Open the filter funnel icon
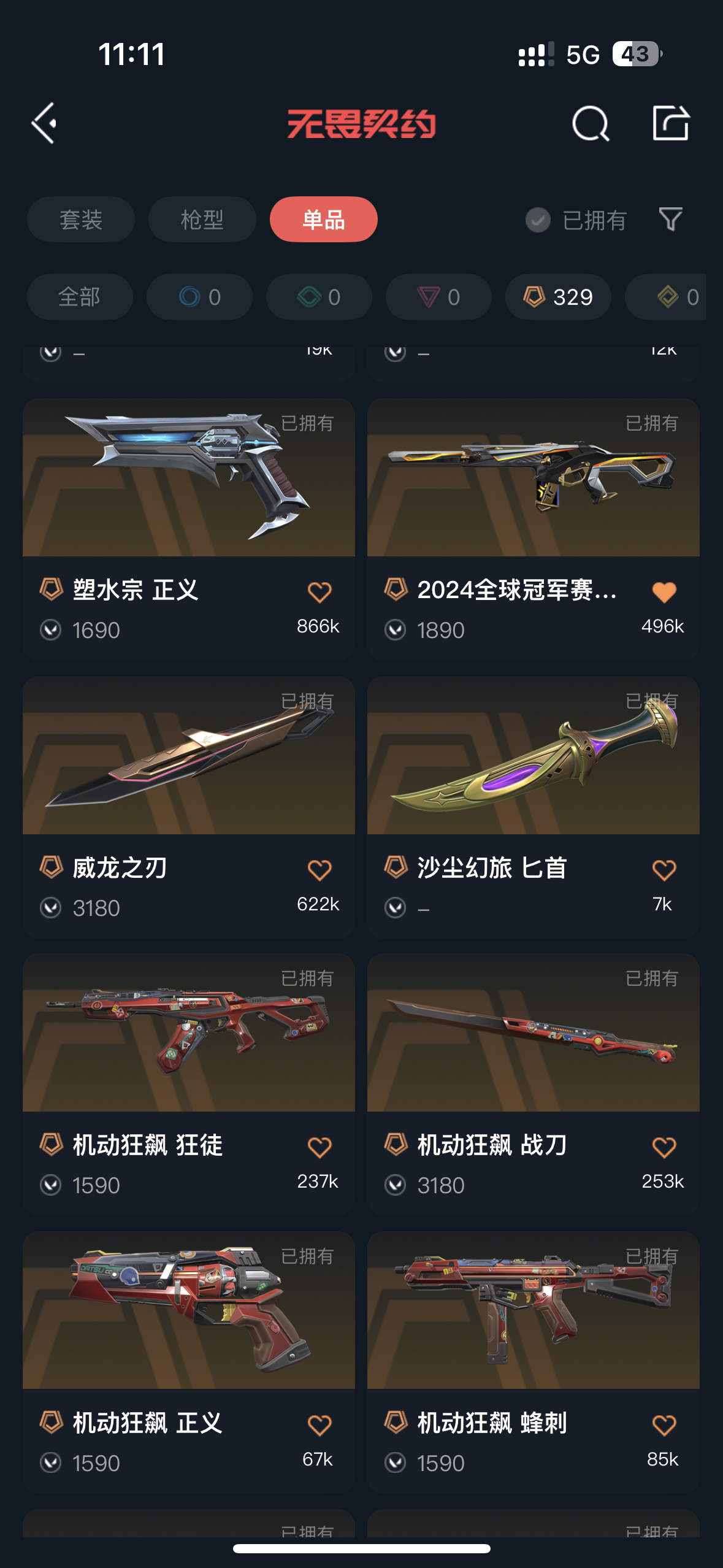Image resolution: width=723 pixels, height=1568 pixels. [670, 219]
